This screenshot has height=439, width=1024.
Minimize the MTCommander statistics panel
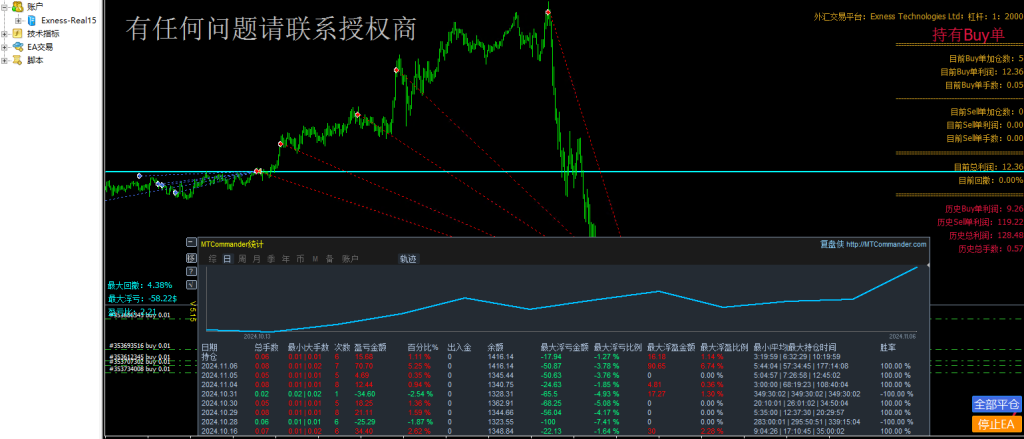point(191,242)
